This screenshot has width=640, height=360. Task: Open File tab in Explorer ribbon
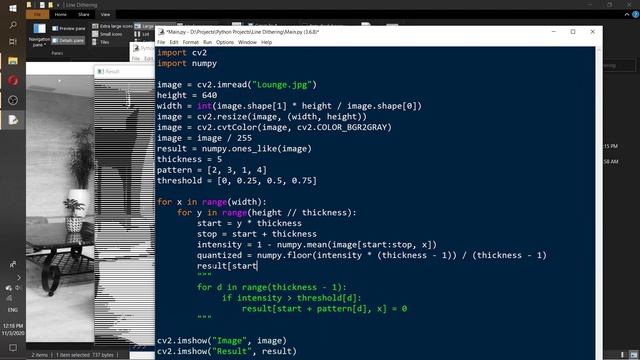[x=37, y=14]
